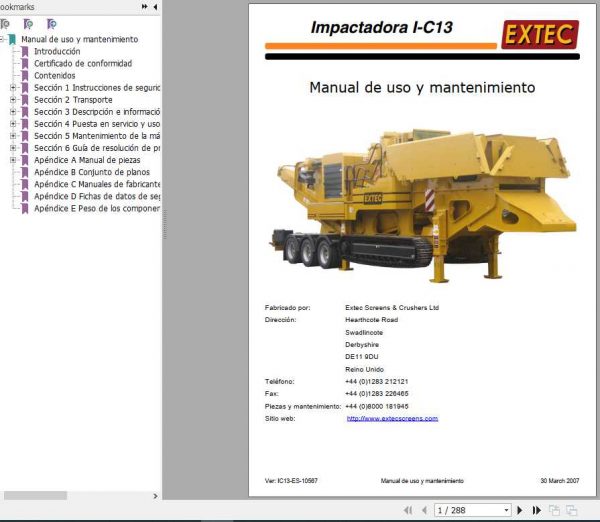Go to the next page
Screen dimensions: 600x522
tap(520, 510)
